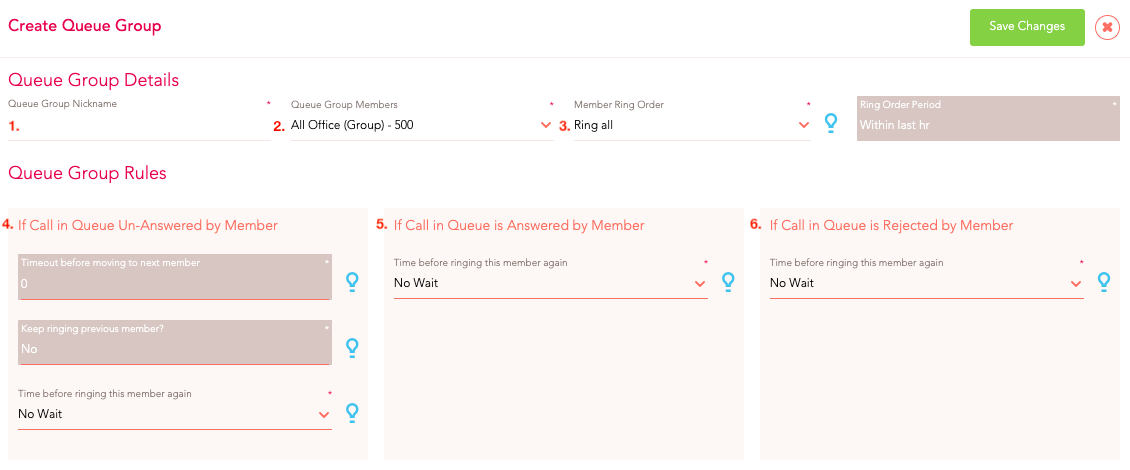Open the Queue Group Members dropdown
This screenshot has width=1130, height=470.
click(x=422, y=125)
